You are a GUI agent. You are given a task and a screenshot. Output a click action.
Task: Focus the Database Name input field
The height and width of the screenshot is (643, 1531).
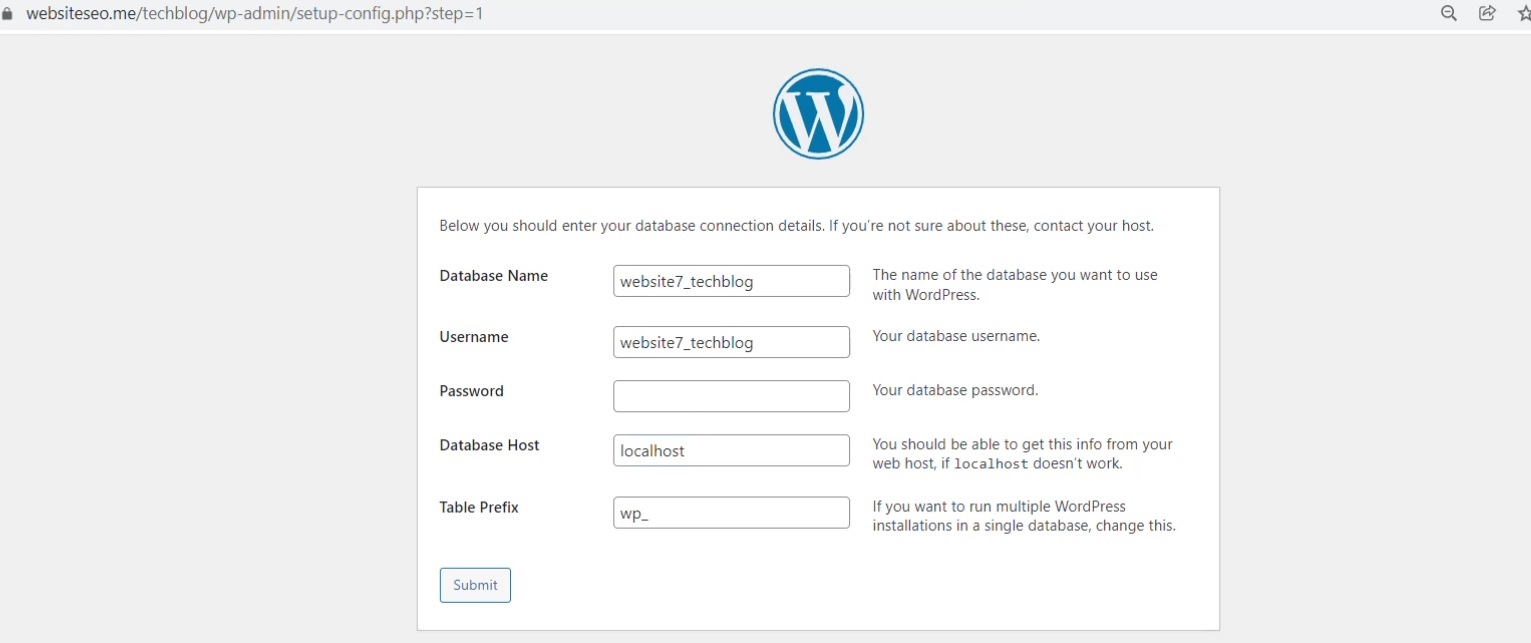731,281
